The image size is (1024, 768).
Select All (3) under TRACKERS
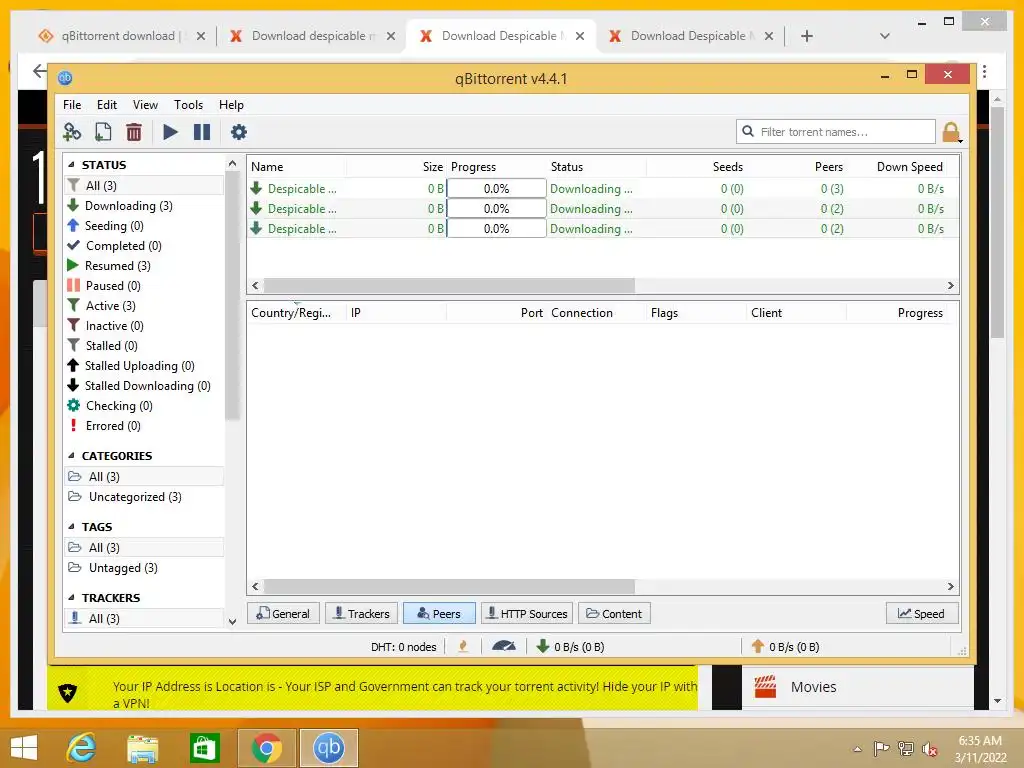(144, 618)
